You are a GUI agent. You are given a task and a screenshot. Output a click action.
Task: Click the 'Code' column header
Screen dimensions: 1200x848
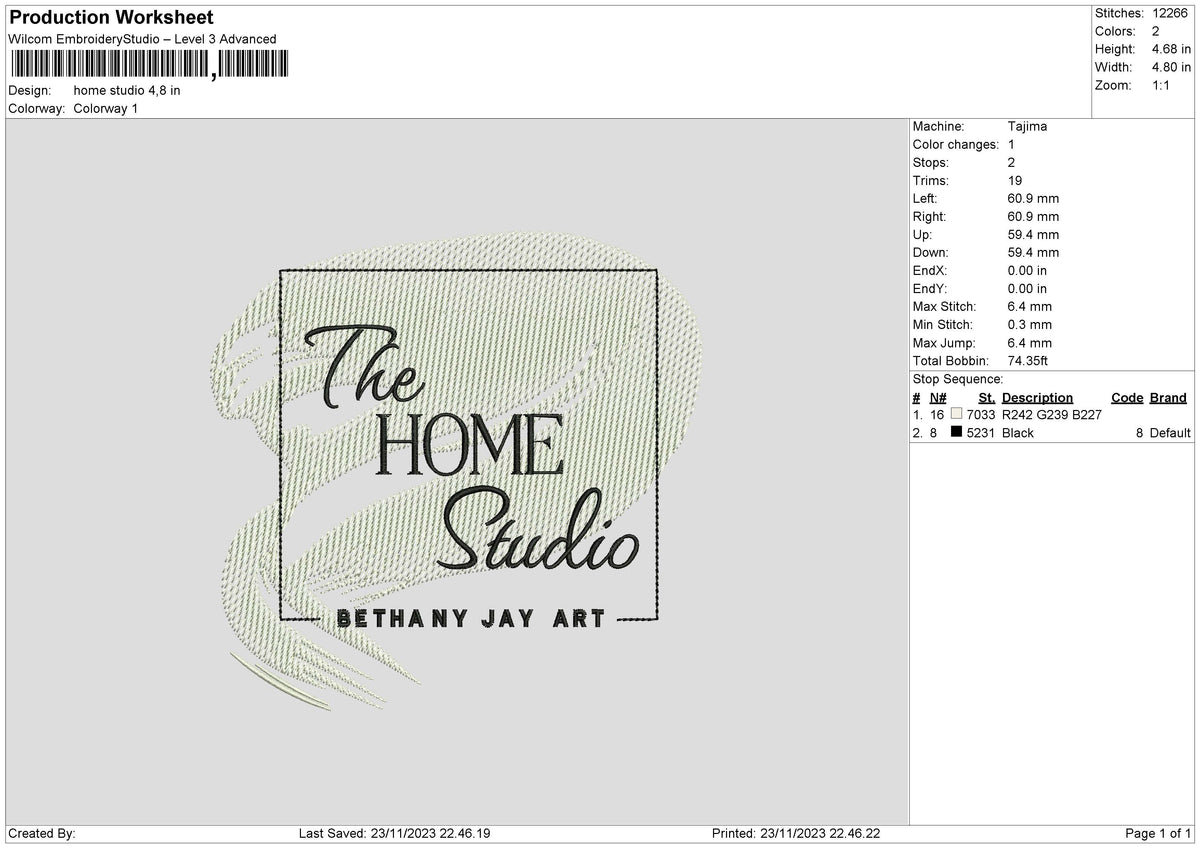pos(1127,397)
